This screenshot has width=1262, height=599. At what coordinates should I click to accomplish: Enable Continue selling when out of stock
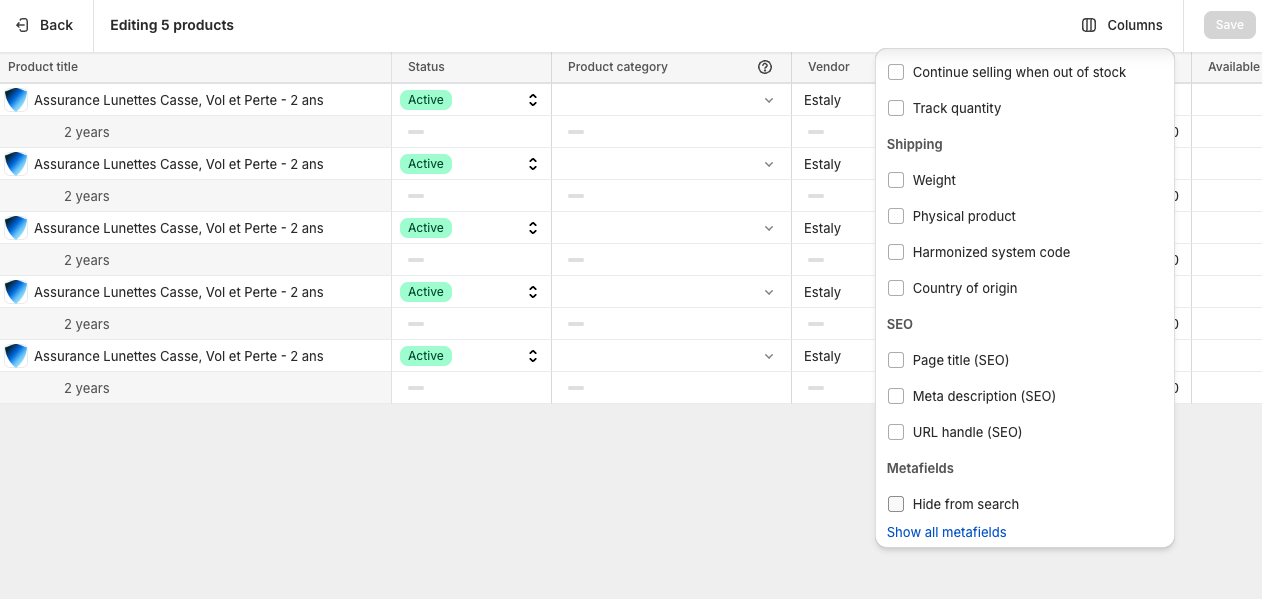point(896,72)
